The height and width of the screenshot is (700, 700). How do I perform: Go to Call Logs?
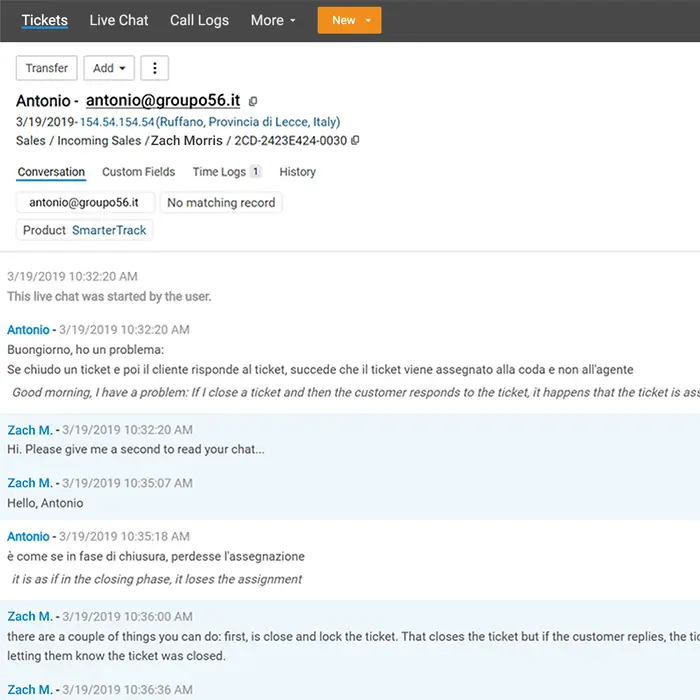tap(199, 20)
